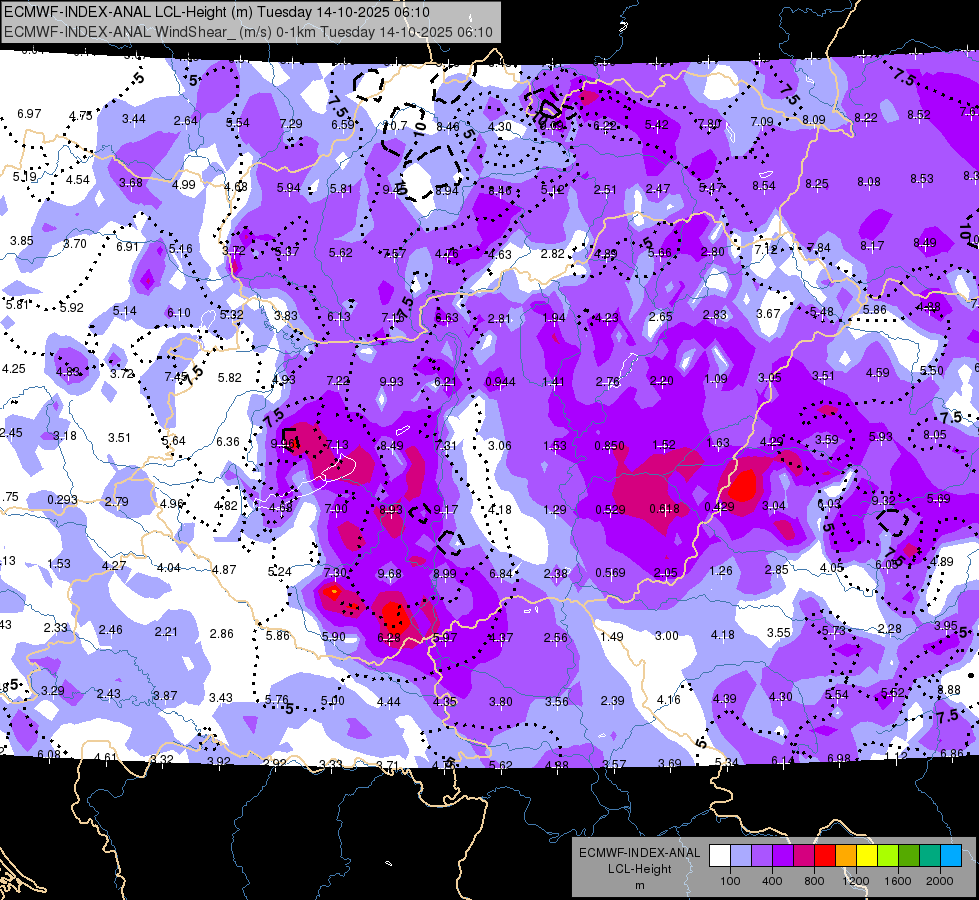Click the wind shear value 1.29

pos(554,510)
